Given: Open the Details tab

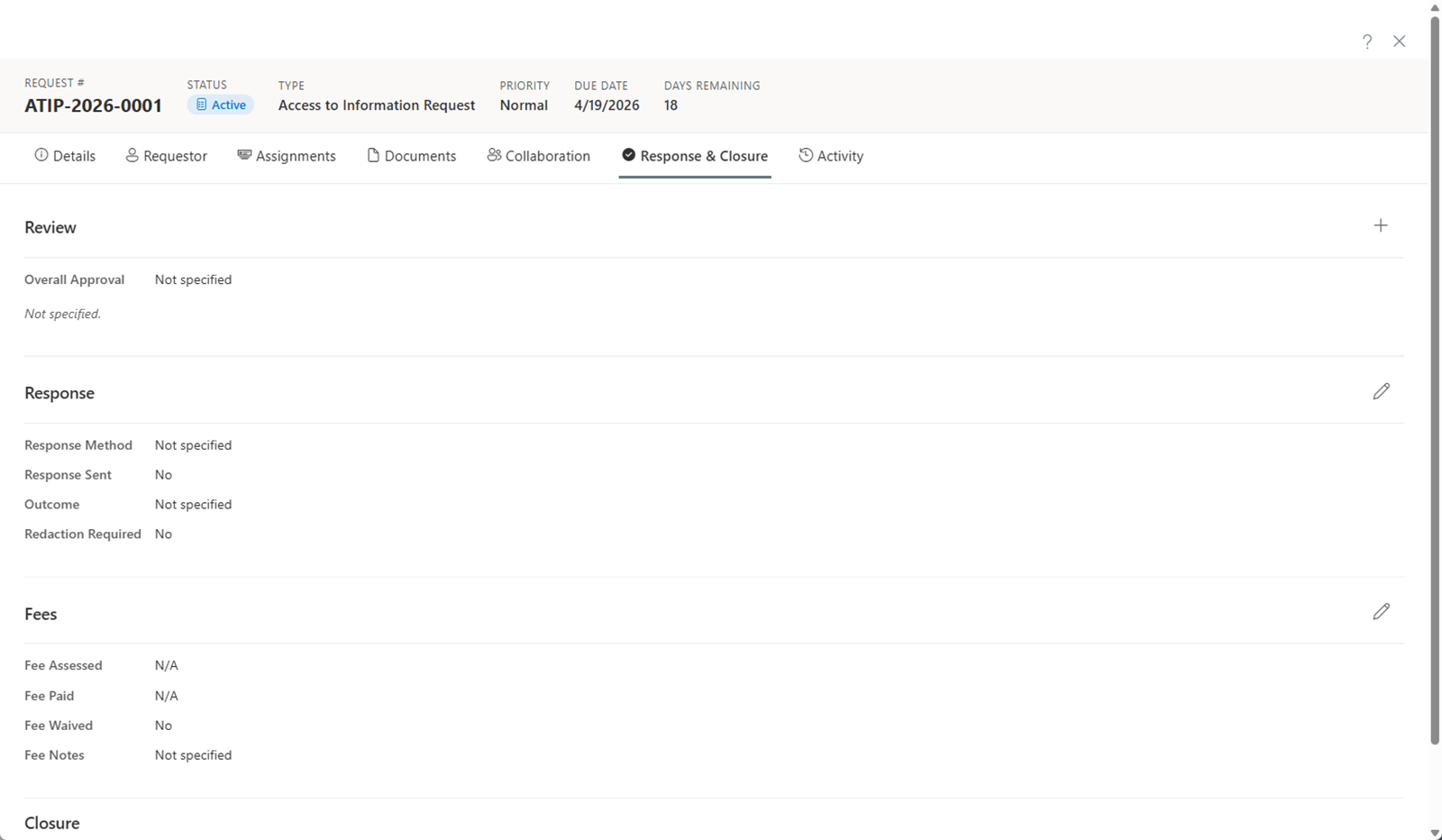Looking at the screenshot, I should [65, 156].
